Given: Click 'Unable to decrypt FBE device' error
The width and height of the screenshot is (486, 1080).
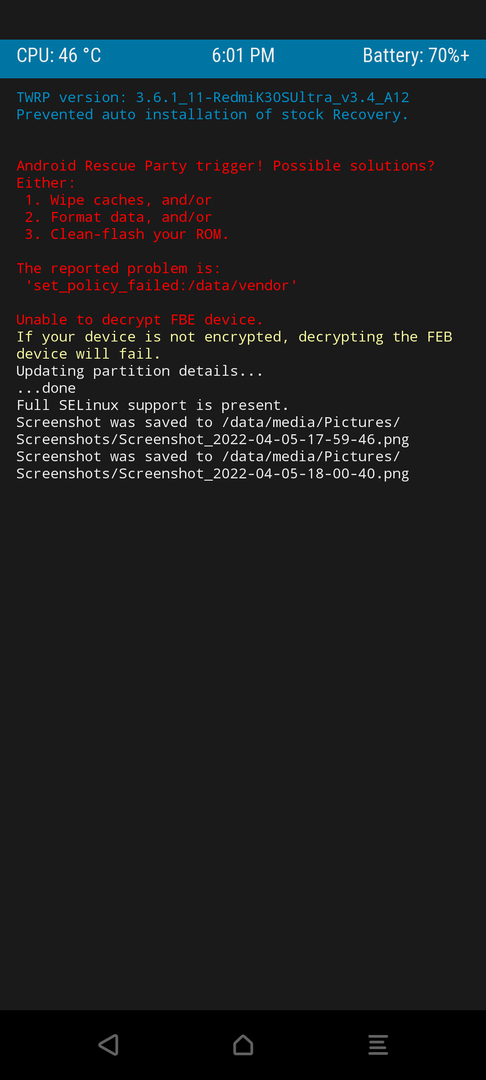Looking at the screenshot, I should (x=140, y=320).
